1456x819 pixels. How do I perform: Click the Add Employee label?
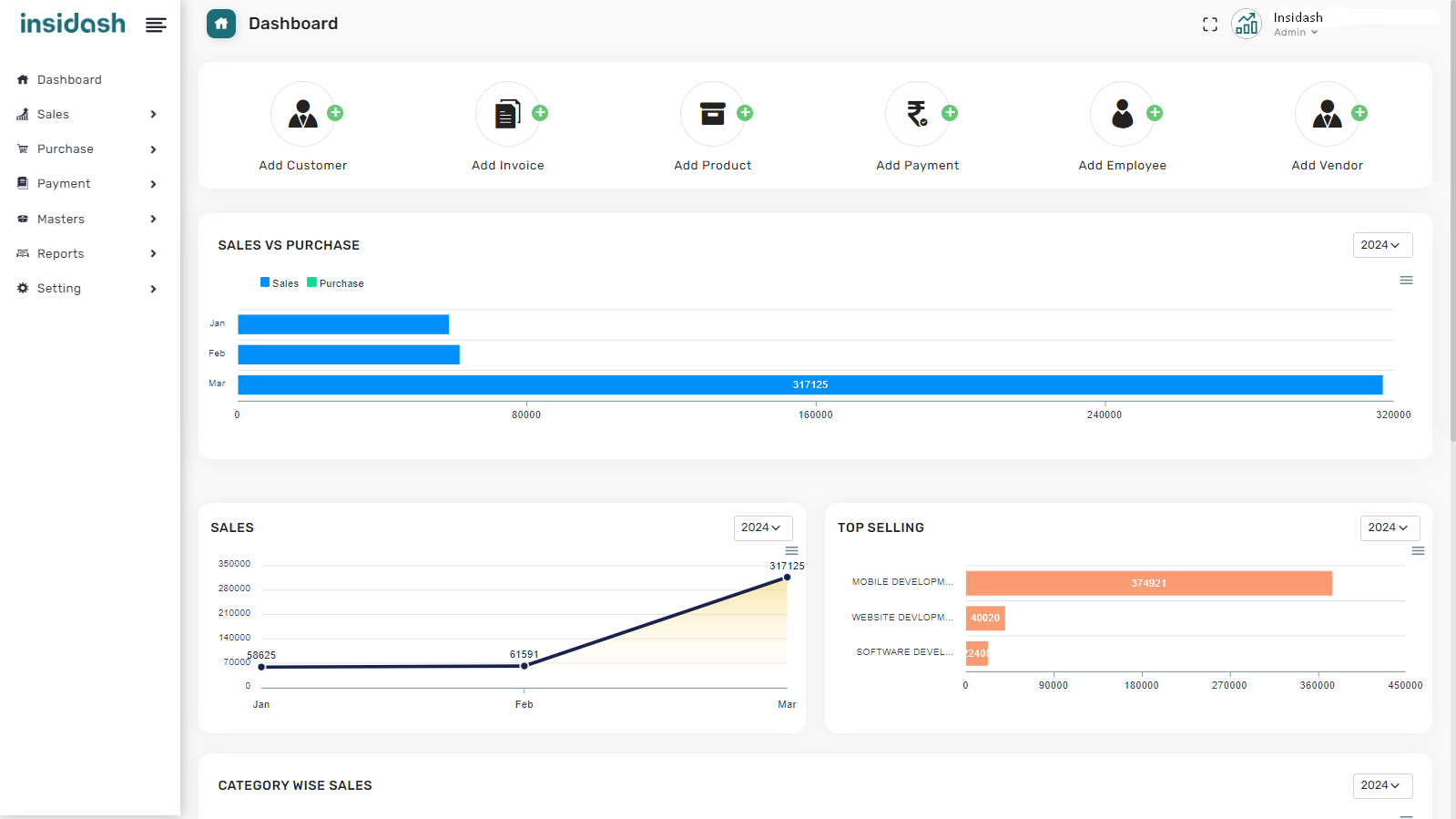pyautogui.click(x=1123, y=166)
